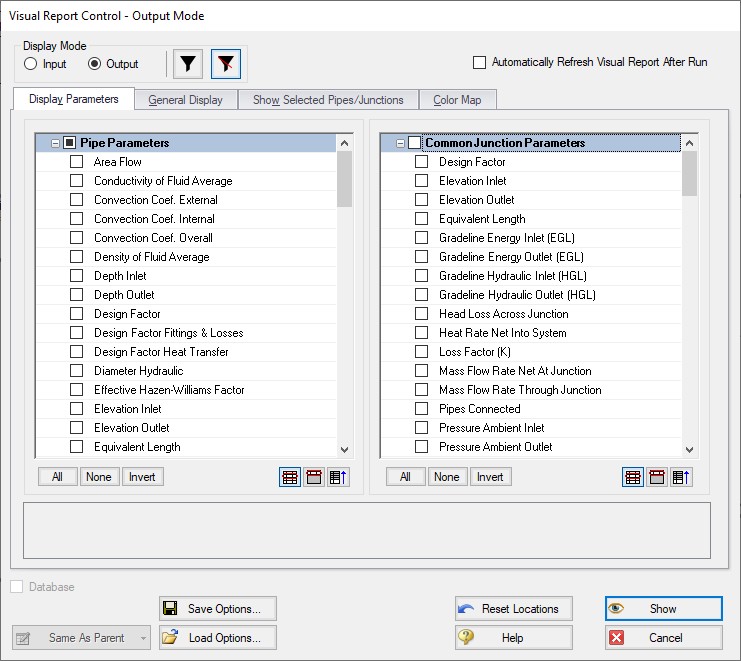Image resolution: width=741 pixels, height=661 pixels.
Task: Click All button under Pipe Parameters
Action: (57, 477)
